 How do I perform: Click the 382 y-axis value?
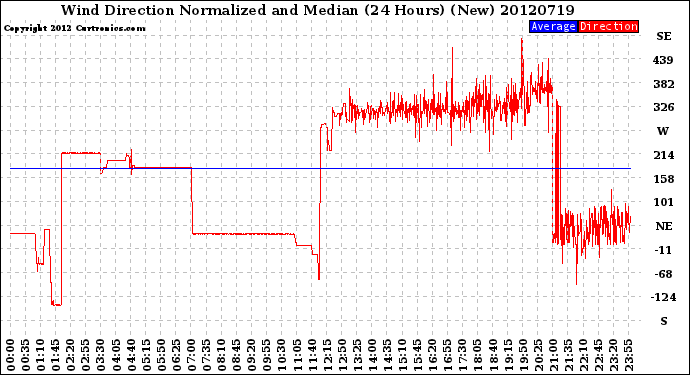click(x=664, y=84)
